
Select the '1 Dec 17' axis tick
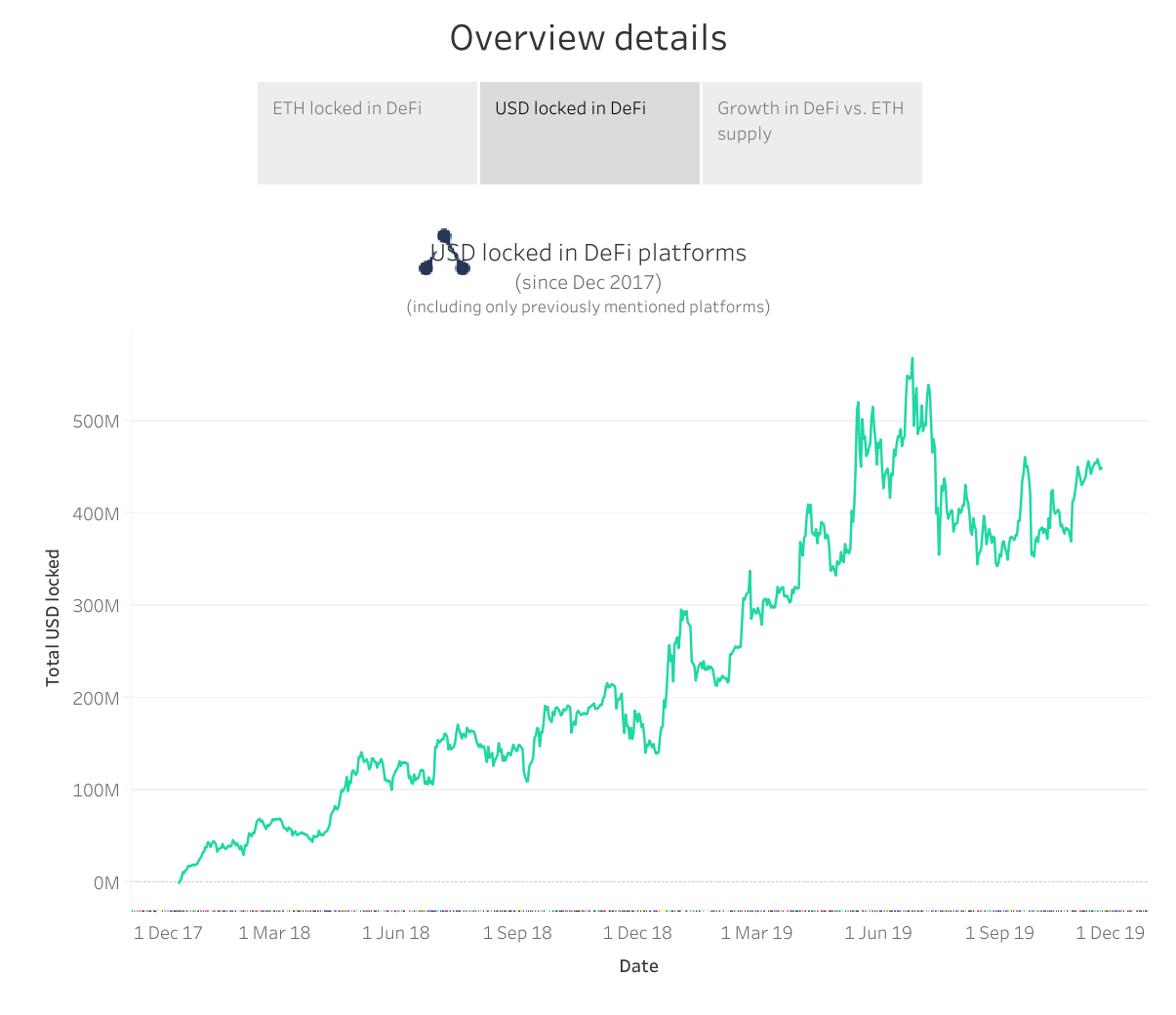click(x=168, y=932)
